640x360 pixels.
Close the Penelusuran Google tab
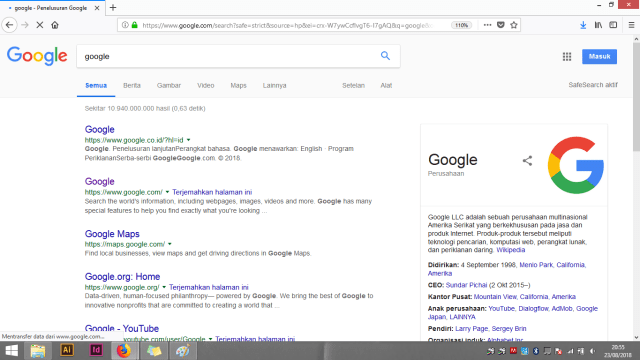click(97, 8)
